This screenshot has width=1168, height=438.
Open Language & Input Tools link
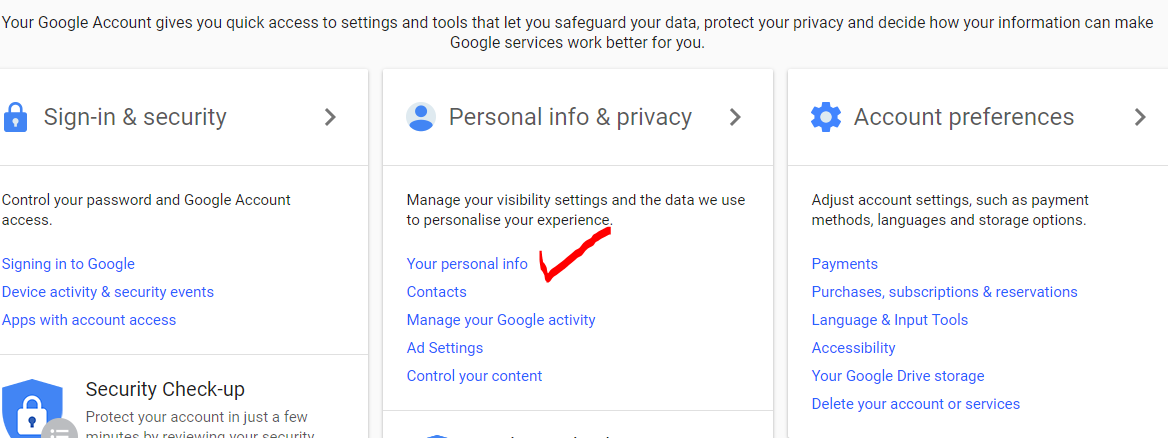890,320
